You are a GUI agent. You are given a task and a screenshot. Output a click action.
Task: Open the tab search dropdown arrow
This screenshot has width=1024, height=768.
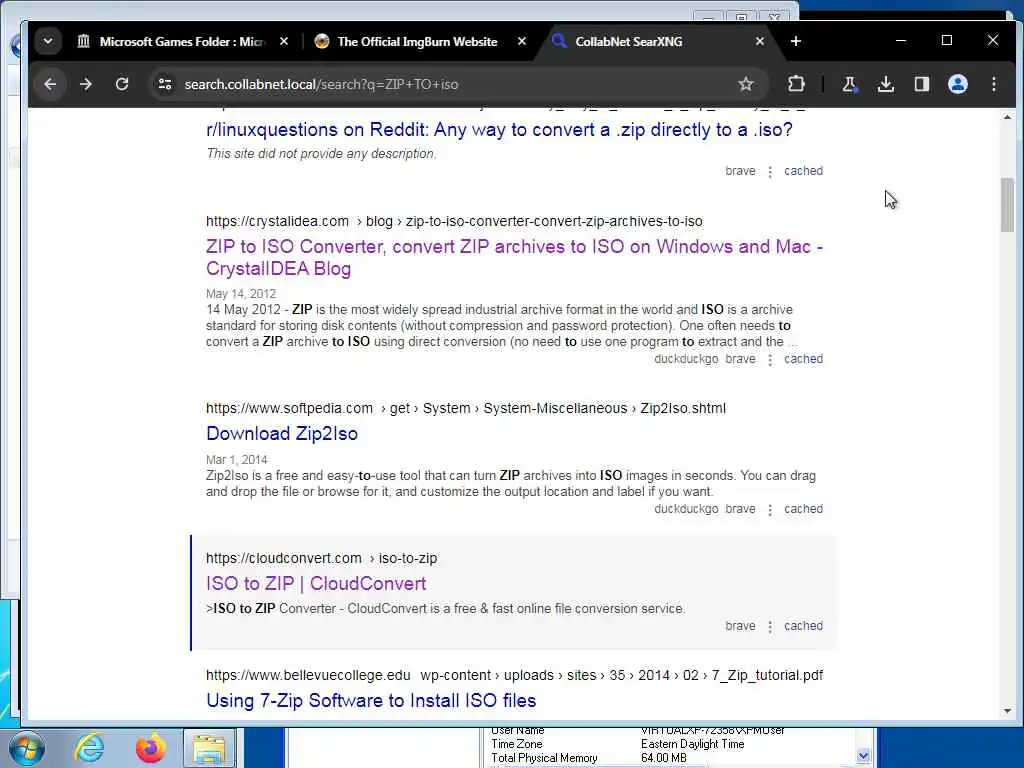[48, 41]
